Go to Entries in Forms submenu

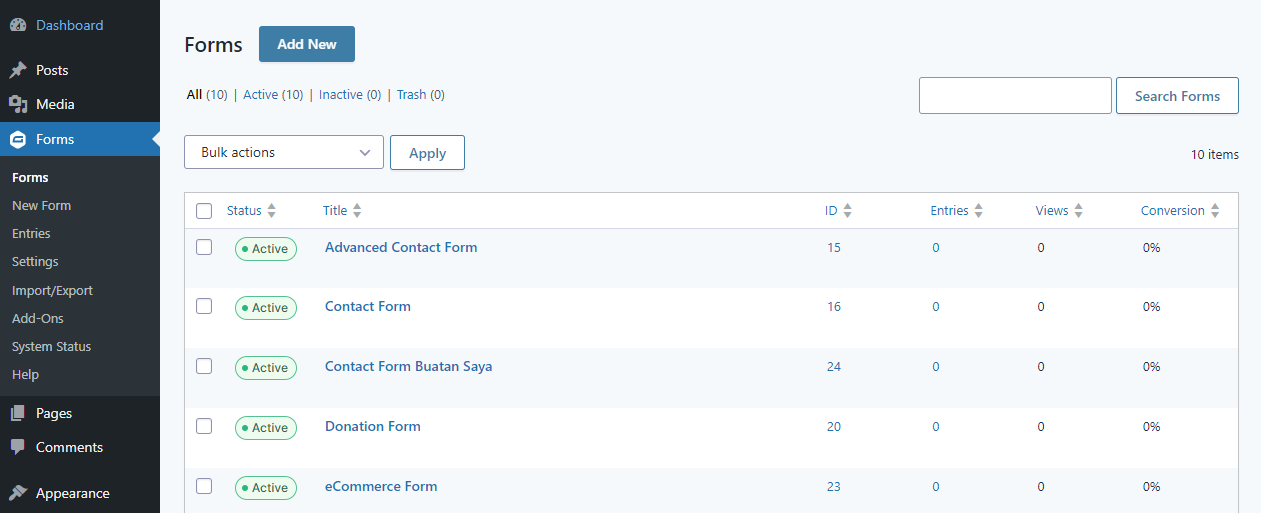[31, 233]
